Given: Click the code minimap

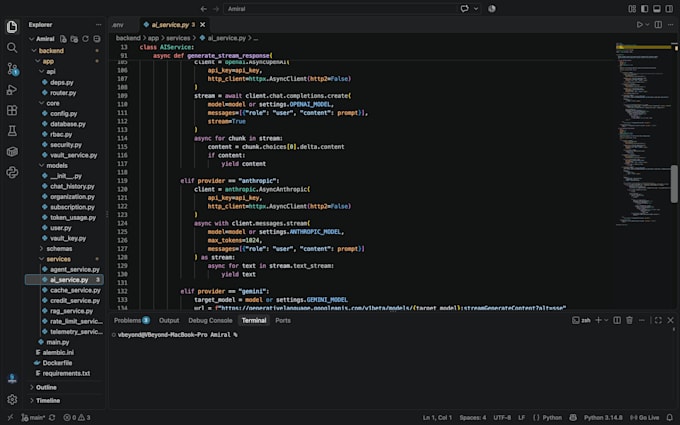Looking at the screenshot, I should pyautogui.click(x=642, y=134).
